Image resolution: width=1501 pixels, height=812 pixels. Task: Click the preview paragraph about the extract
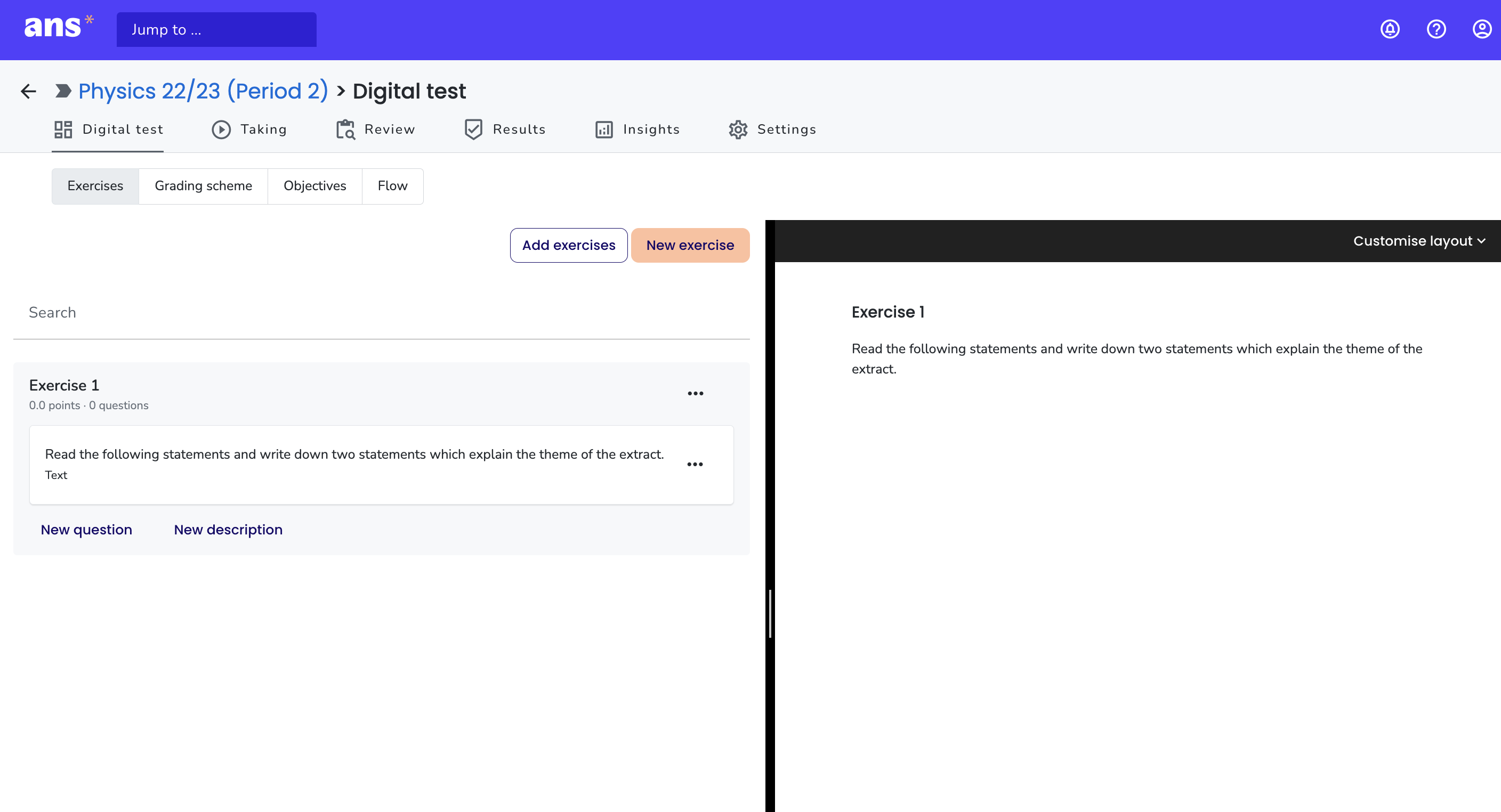(1136, 359)
